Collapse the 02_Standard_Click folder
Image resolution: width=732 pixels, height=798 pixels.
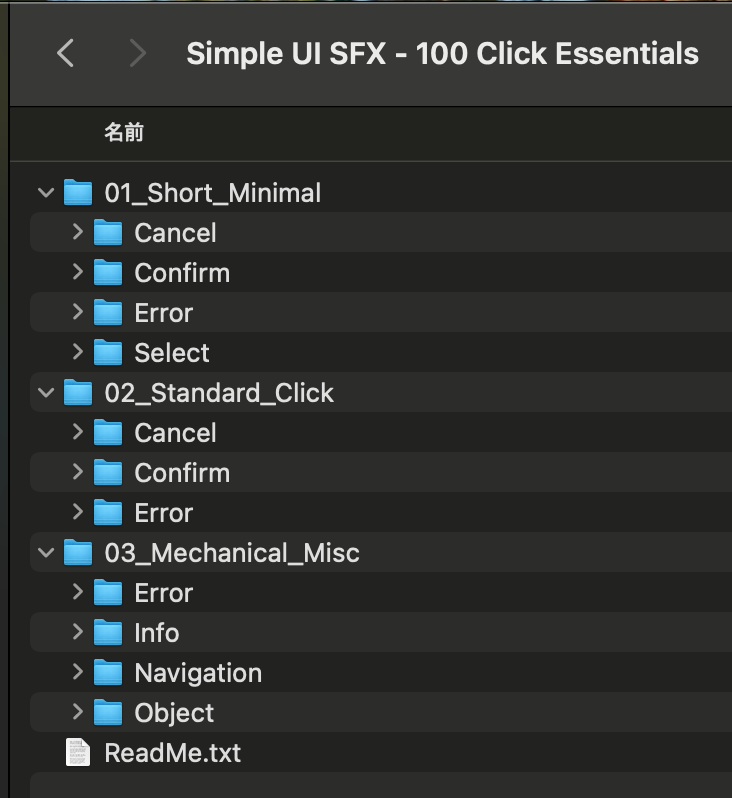click(x=46, y=393)
